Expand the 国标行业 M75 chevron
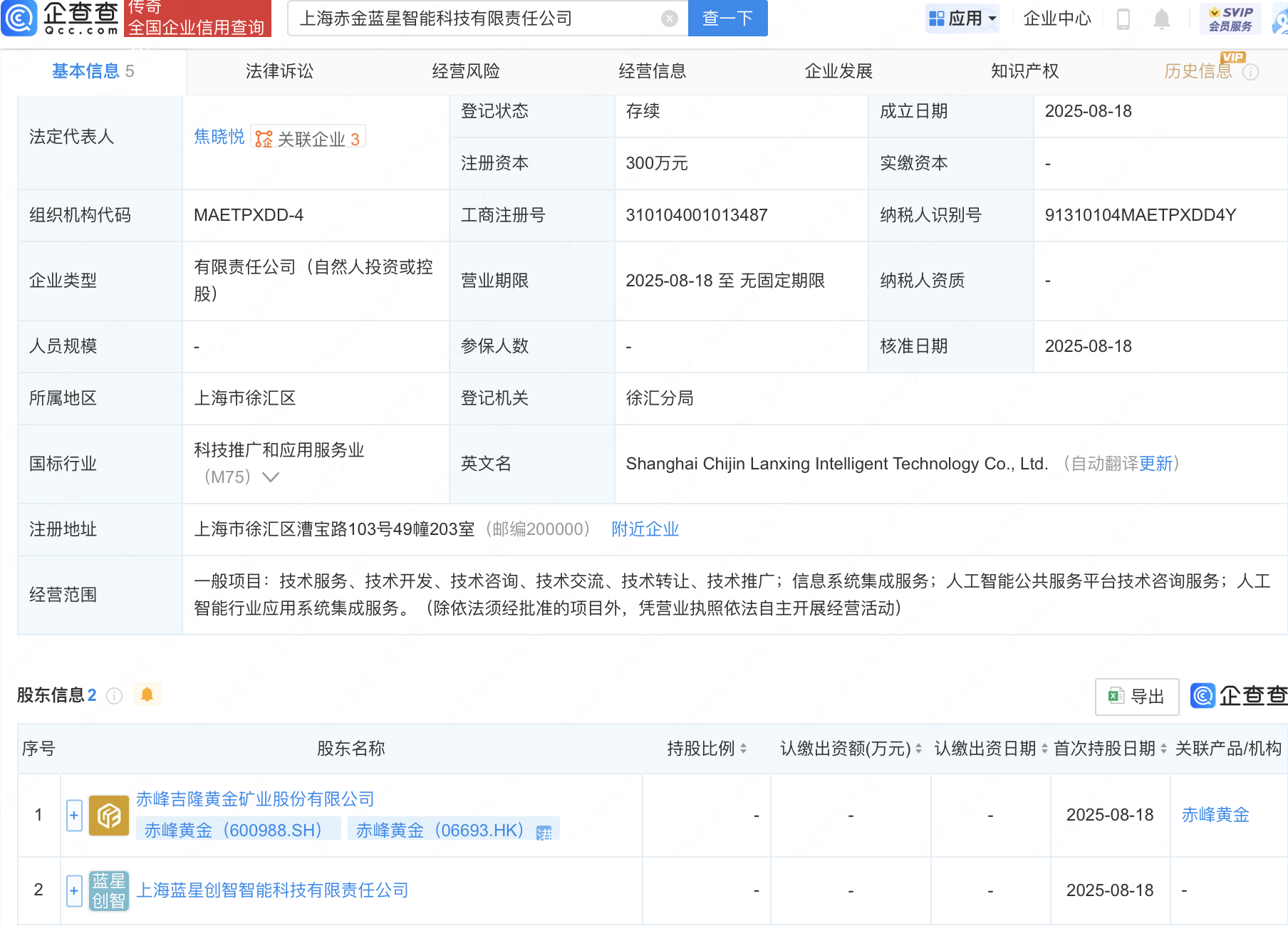Viewport: 1288px width, 926px height. (271, 477)
